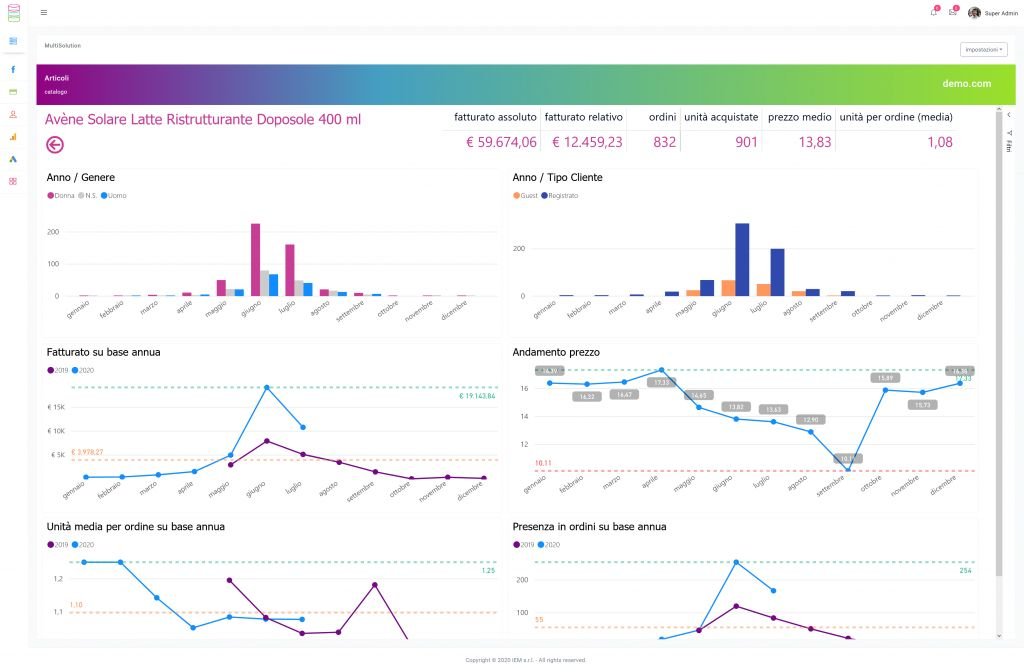
Task: Open the notifications bell
Action: (934, 13)
